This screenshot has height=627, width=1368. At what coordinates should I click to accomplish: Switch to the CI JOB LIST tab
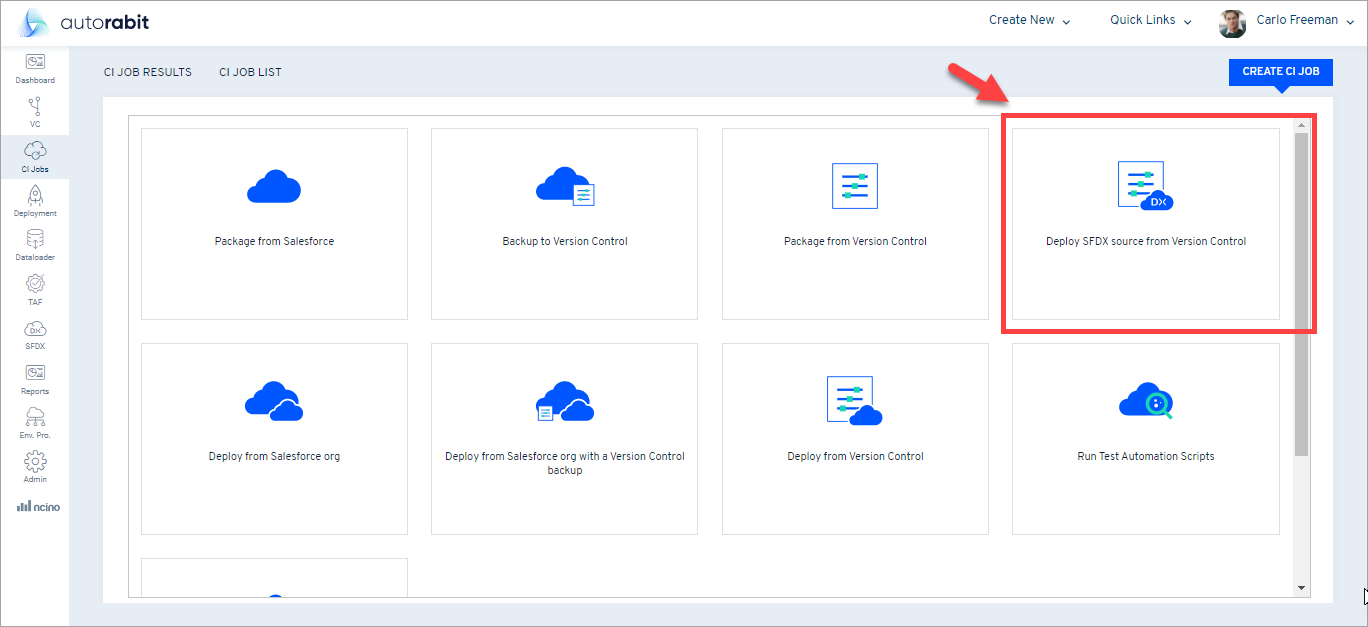click(250, 71)
